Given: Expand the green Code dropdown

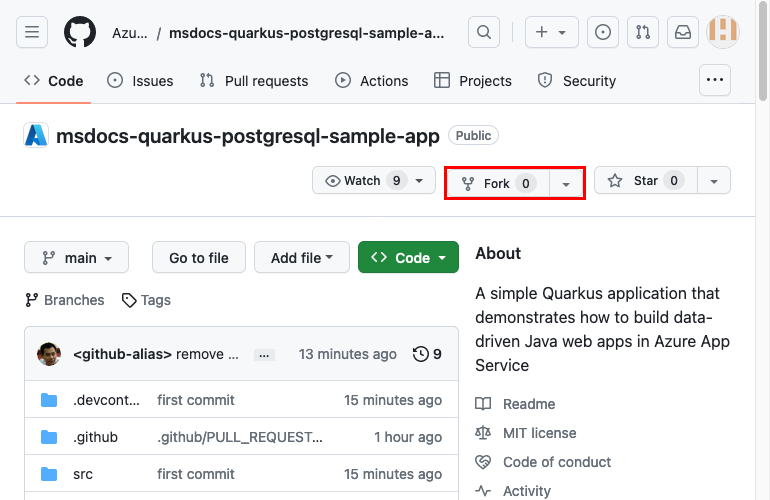Looking at the screenshot, I should click(408, 258).
